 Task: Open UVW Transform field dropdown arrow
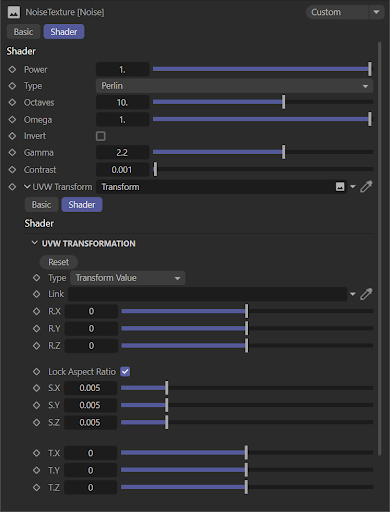(x=353, y=187)
